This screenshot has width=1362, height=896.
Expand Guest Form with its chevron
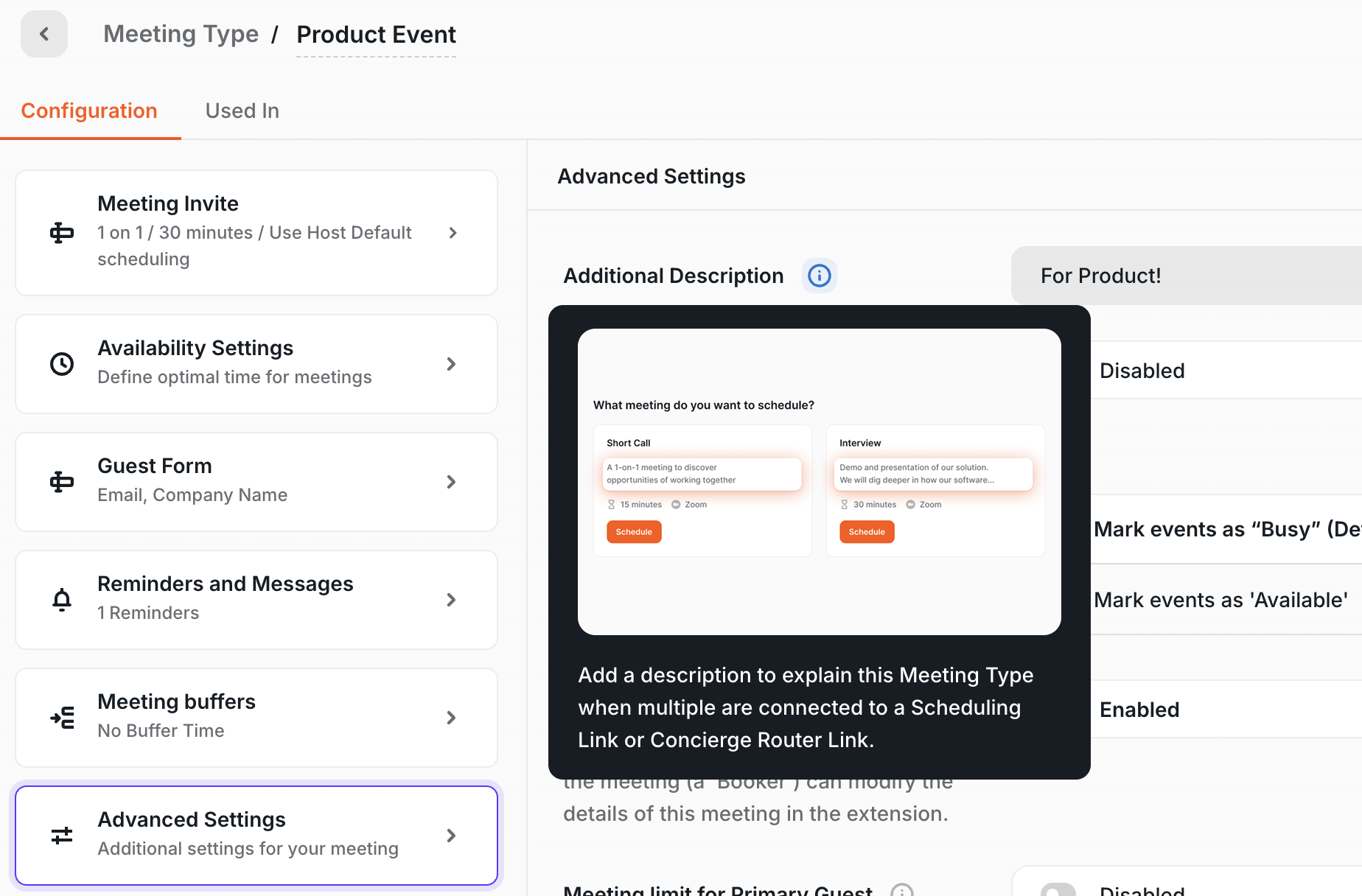coord(451,482)
